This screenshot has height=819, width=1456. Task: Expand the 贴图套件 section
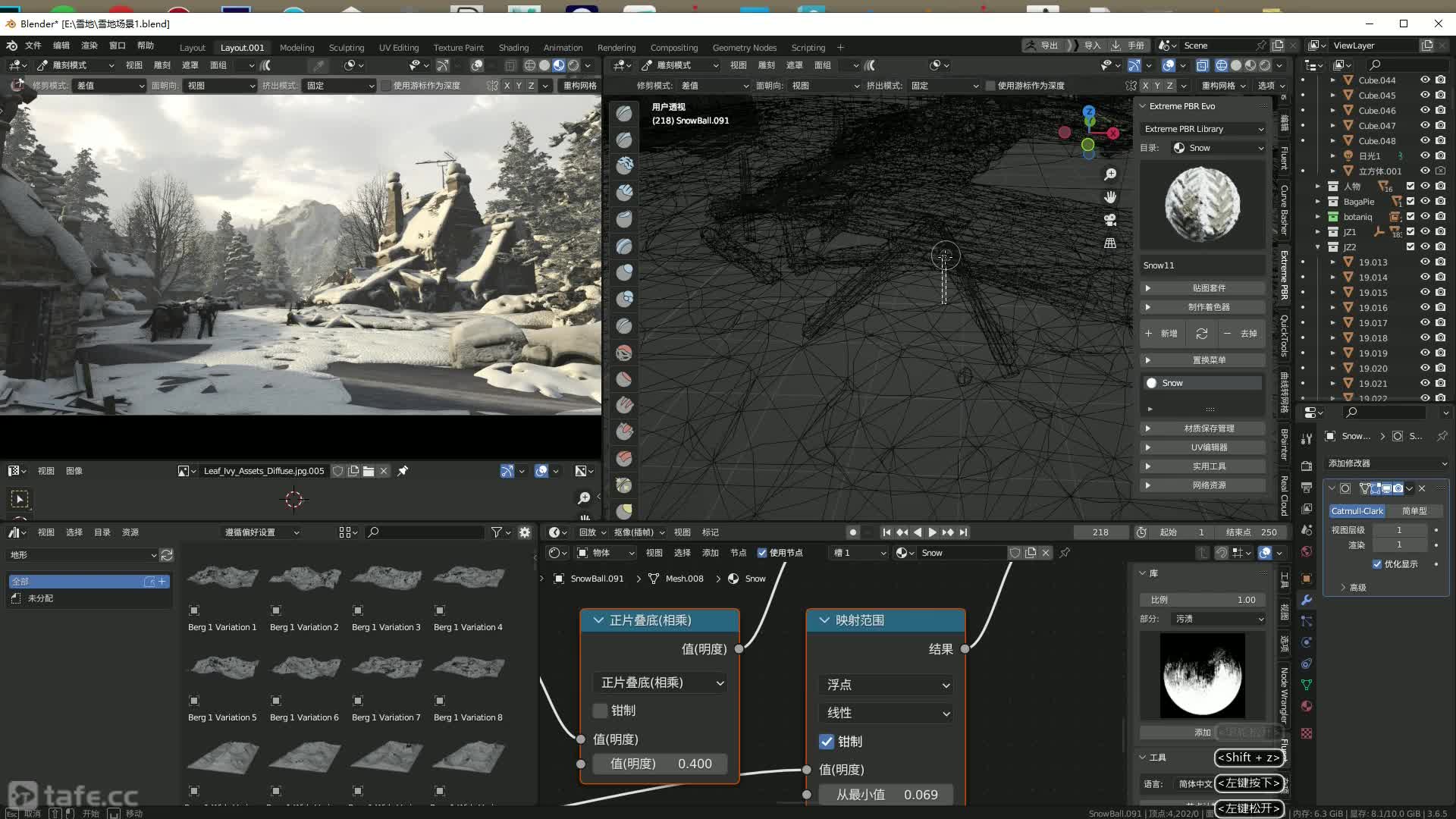coord(1203,288)
